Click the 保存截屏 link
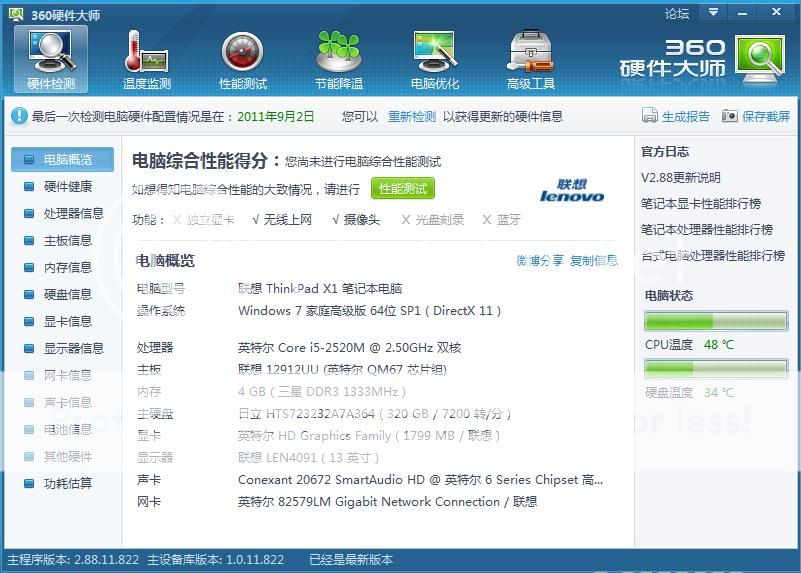This screenshot has width=801, height=573. point(766,116)
